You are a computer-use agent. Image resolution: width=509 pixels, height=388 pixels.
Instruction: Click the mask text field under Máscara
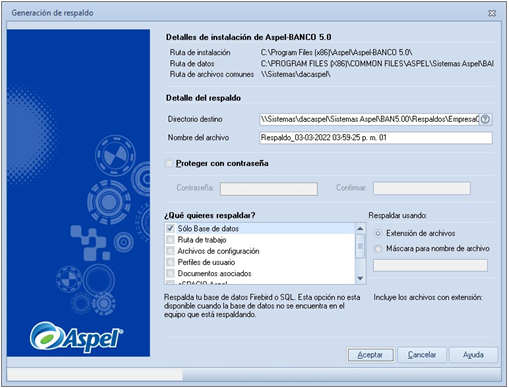point(430,266)
